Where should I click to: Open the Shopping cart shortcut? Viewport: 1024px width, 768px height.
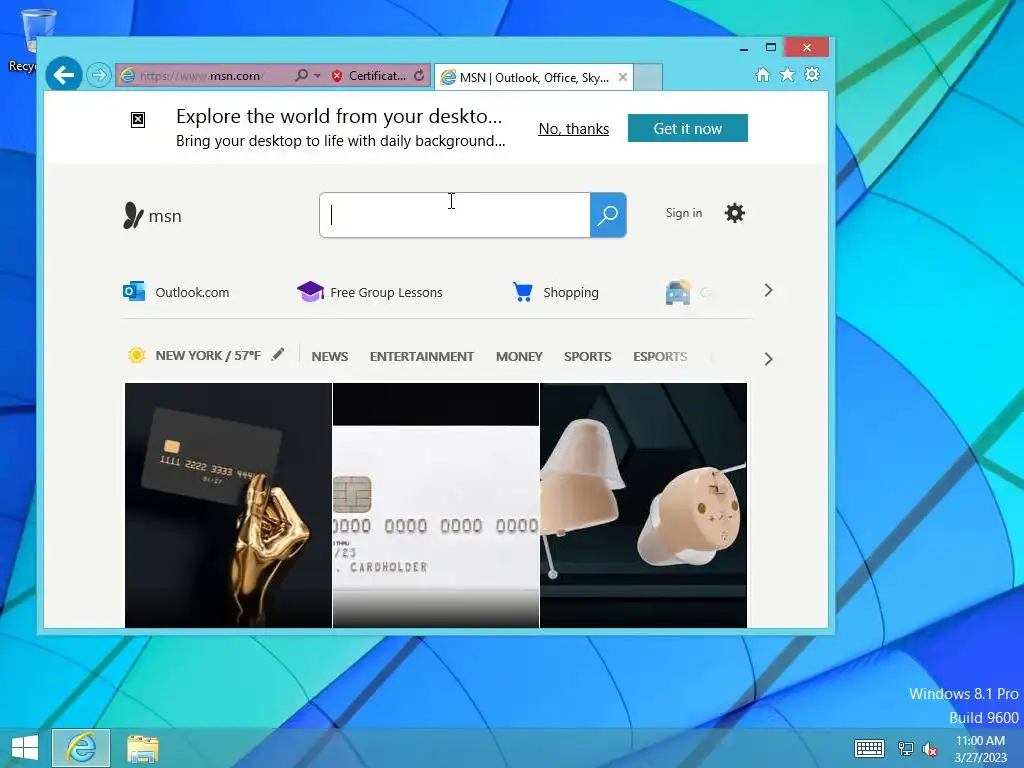coord(556,292)
